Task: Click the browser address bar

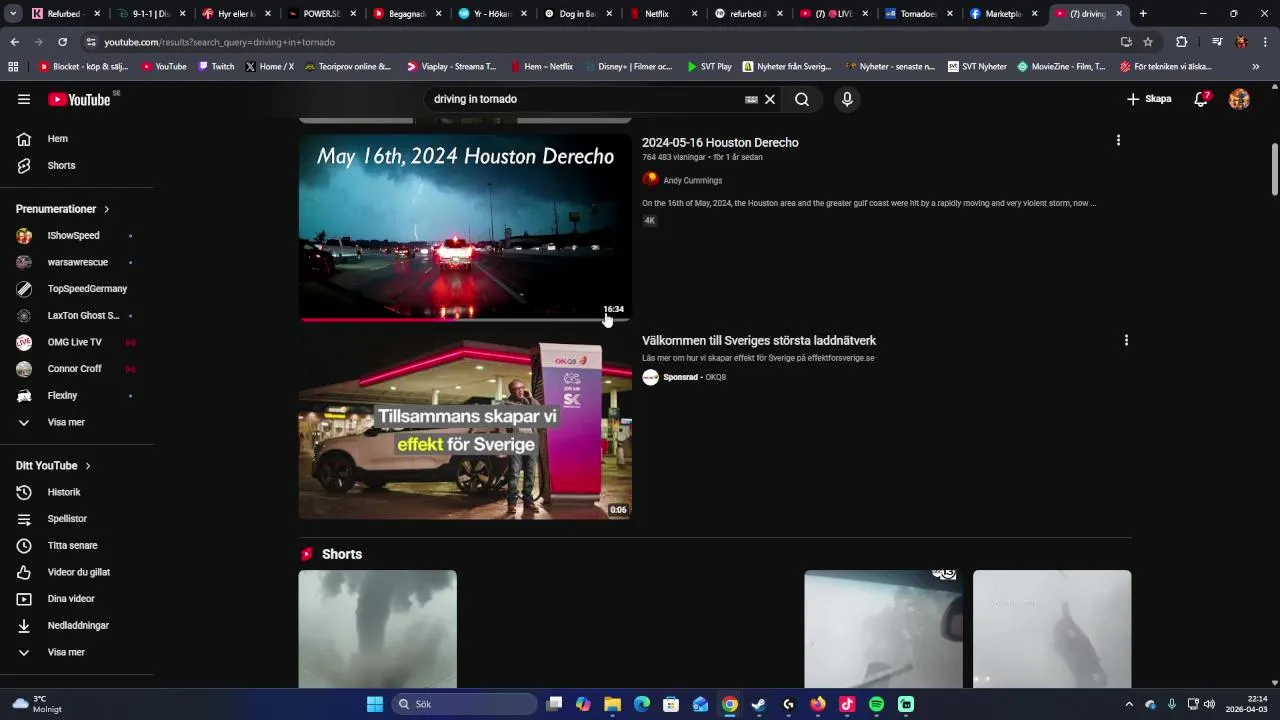Action: [600, 42]
